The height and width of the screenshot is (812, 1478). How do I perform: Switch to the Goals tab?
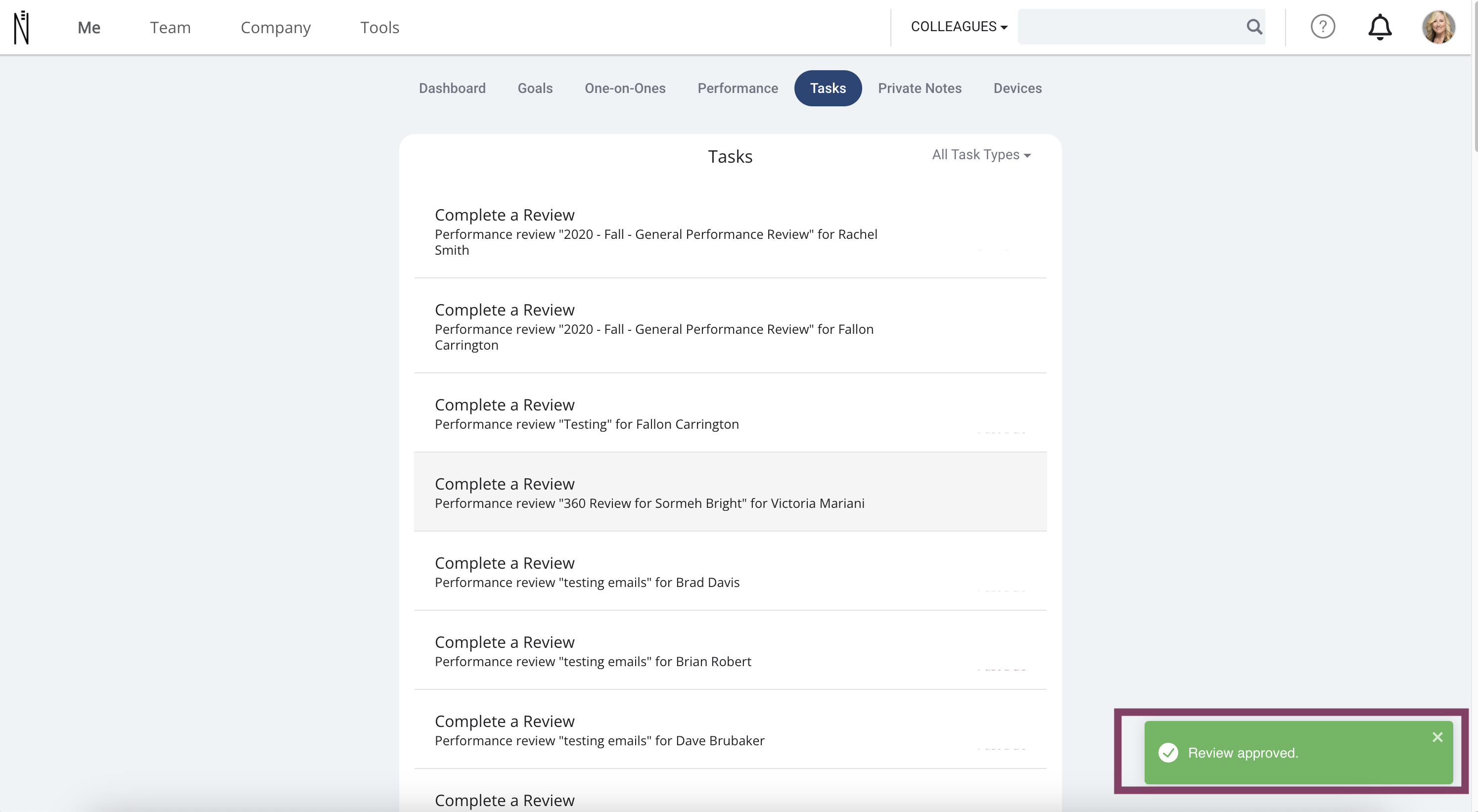pyautogui.click(x=535, y=89)
